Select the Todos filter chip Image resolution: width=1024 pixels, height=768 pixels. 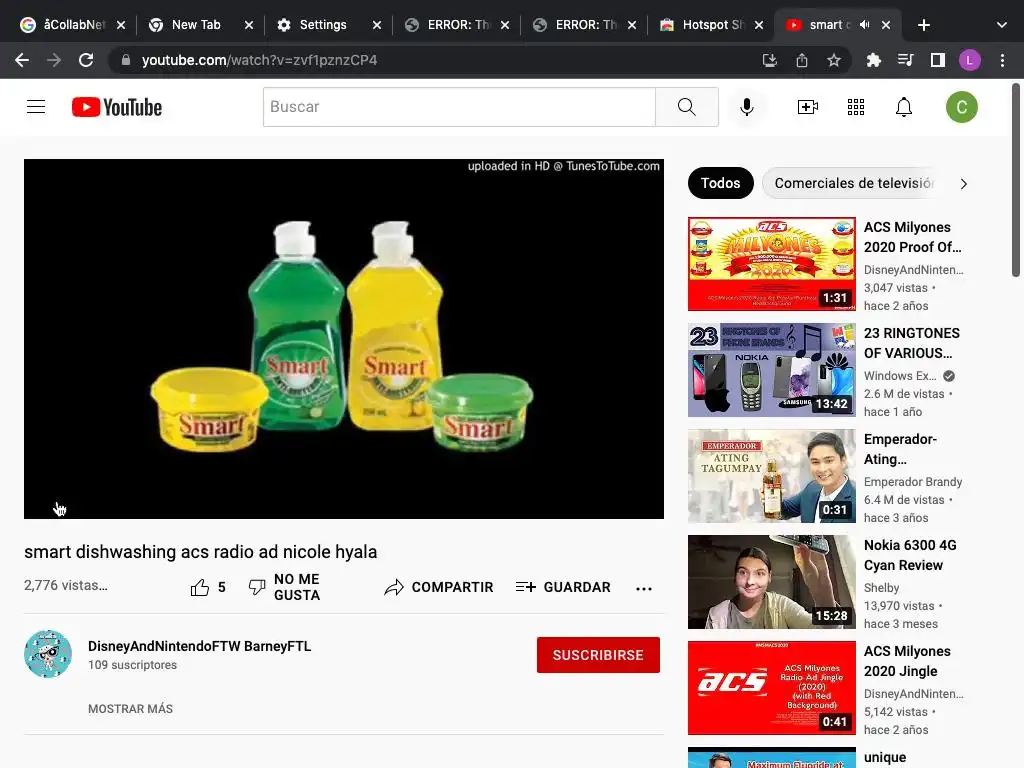(x=720, y=183)
